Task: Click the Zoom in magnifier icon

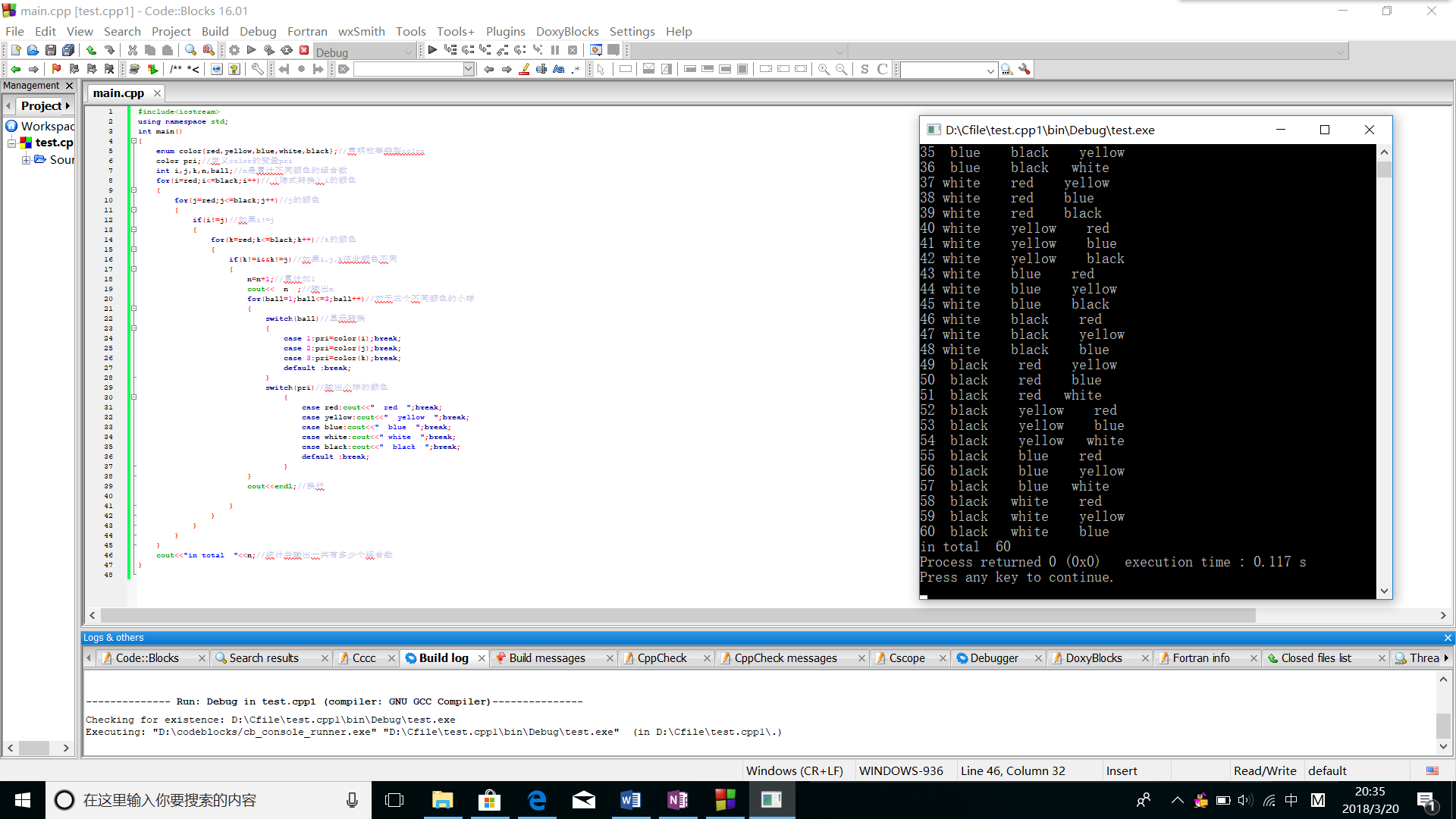Action: (x=824, y=69)
